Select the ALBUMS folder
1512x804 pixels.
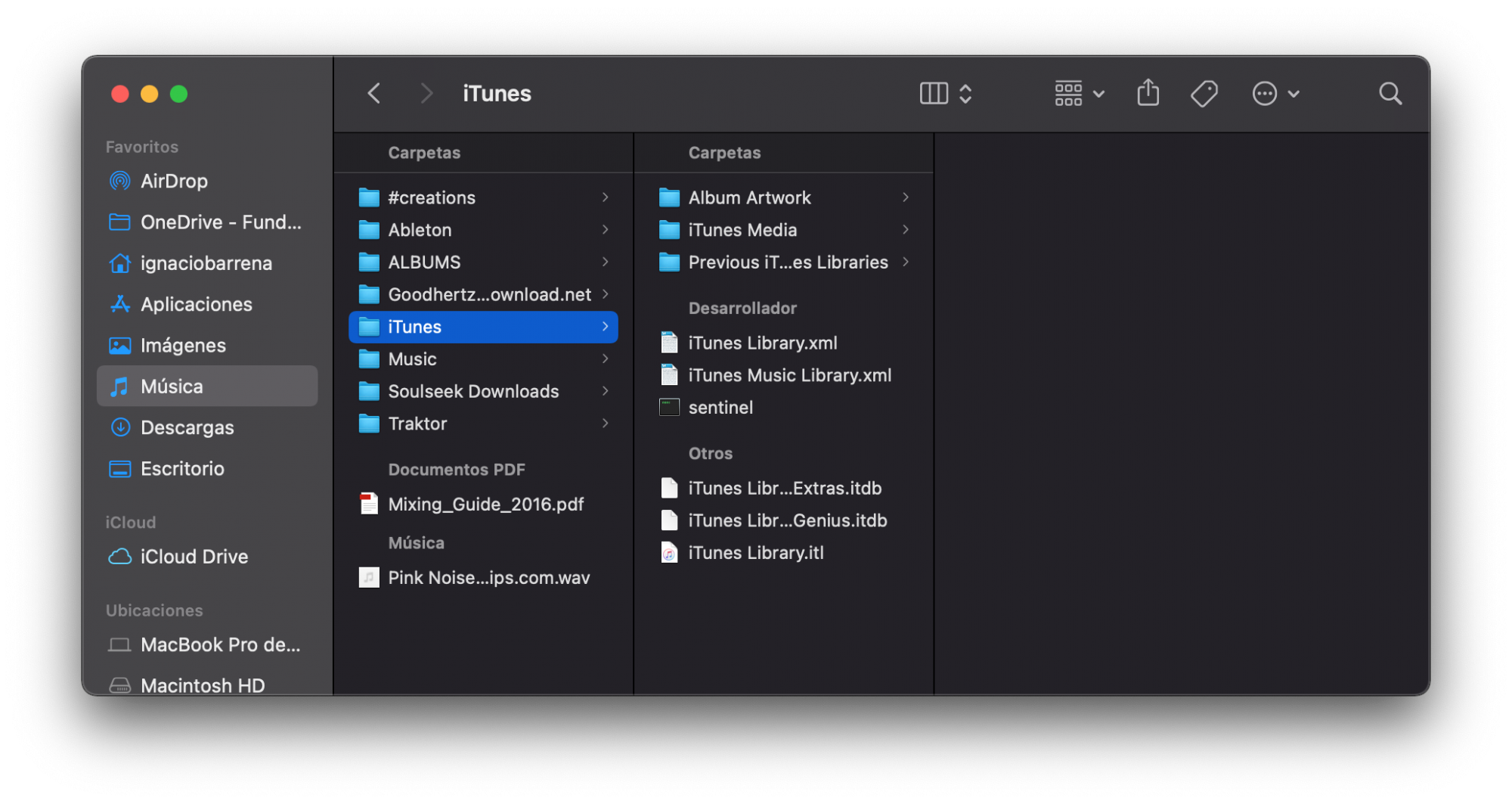pyautogui.click(x=483, y=262)
